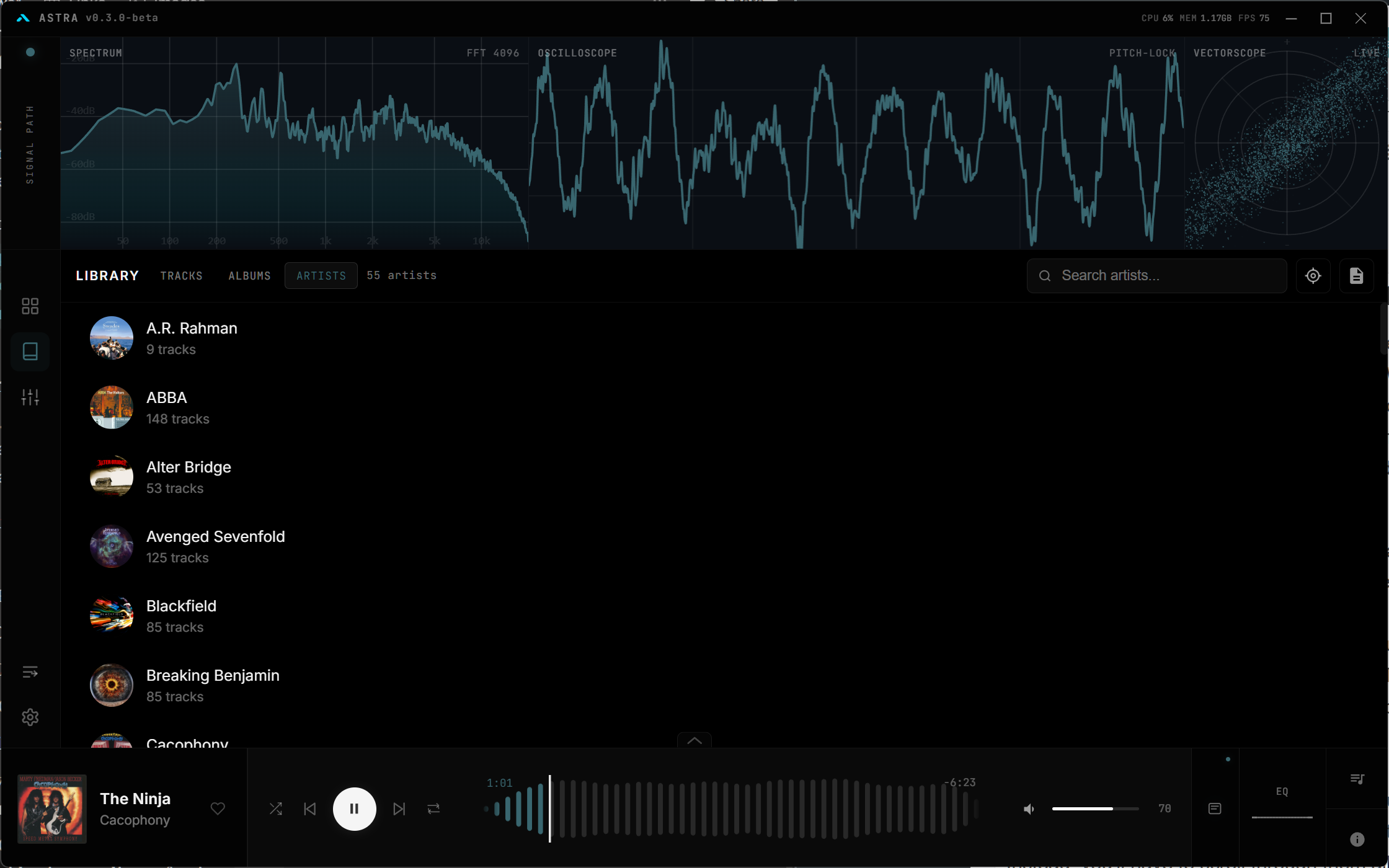Open the lyrics panel icon near volume

(x=1215, y=808)
